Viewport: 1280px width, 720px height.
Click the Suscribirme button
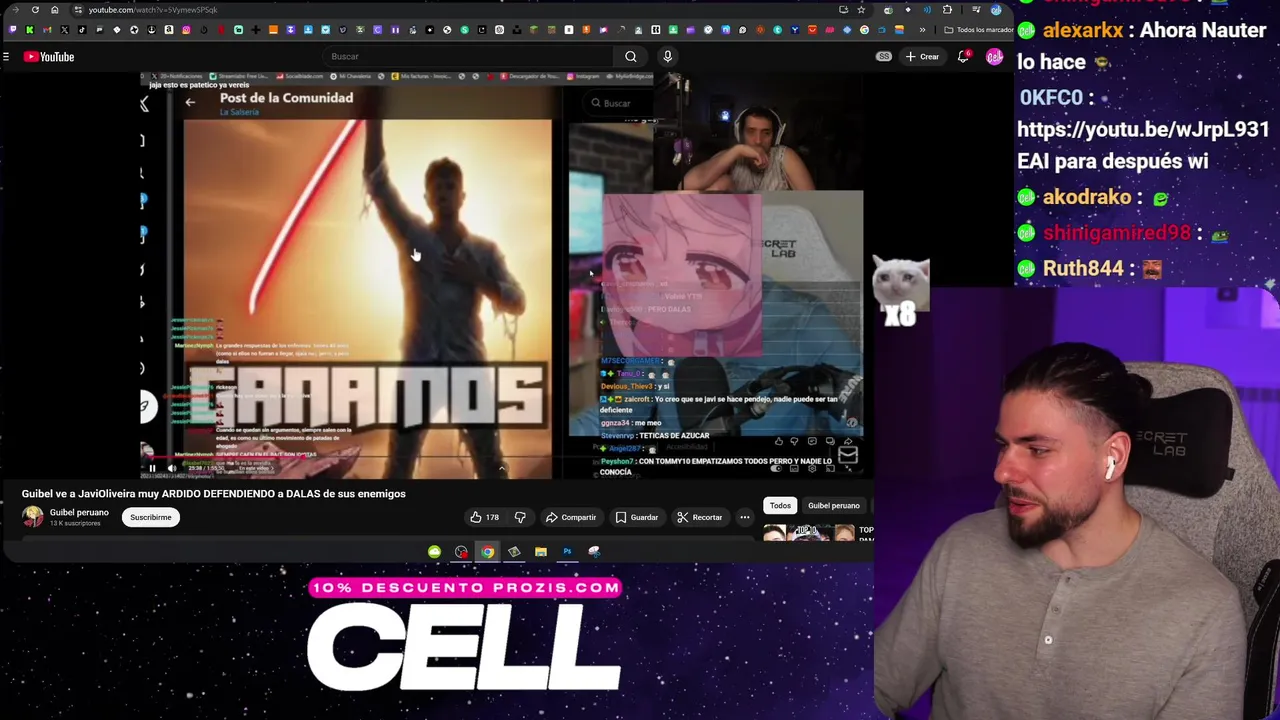pos(150,517)
